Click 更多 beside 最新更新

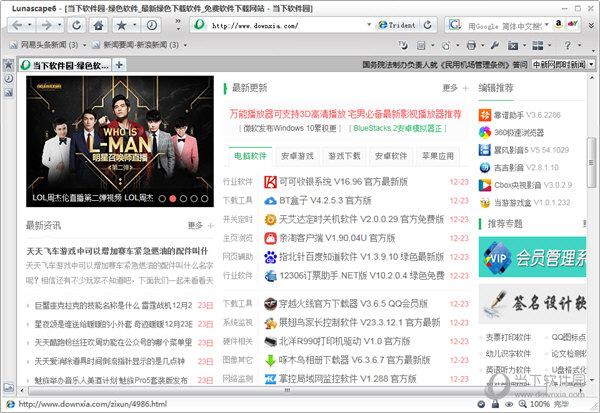[x=450, y=88]
